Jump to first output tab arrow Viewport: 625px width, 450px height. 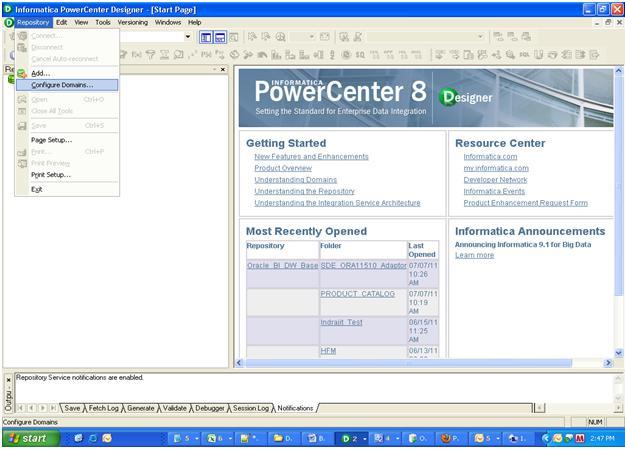click(x=21, y=408)
